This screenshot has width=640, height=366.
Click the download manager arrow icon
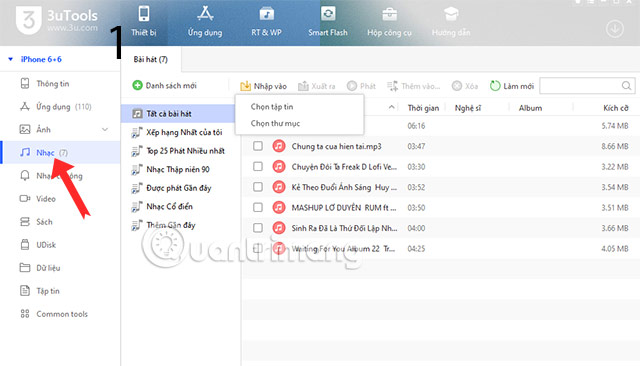coord(614,29)
